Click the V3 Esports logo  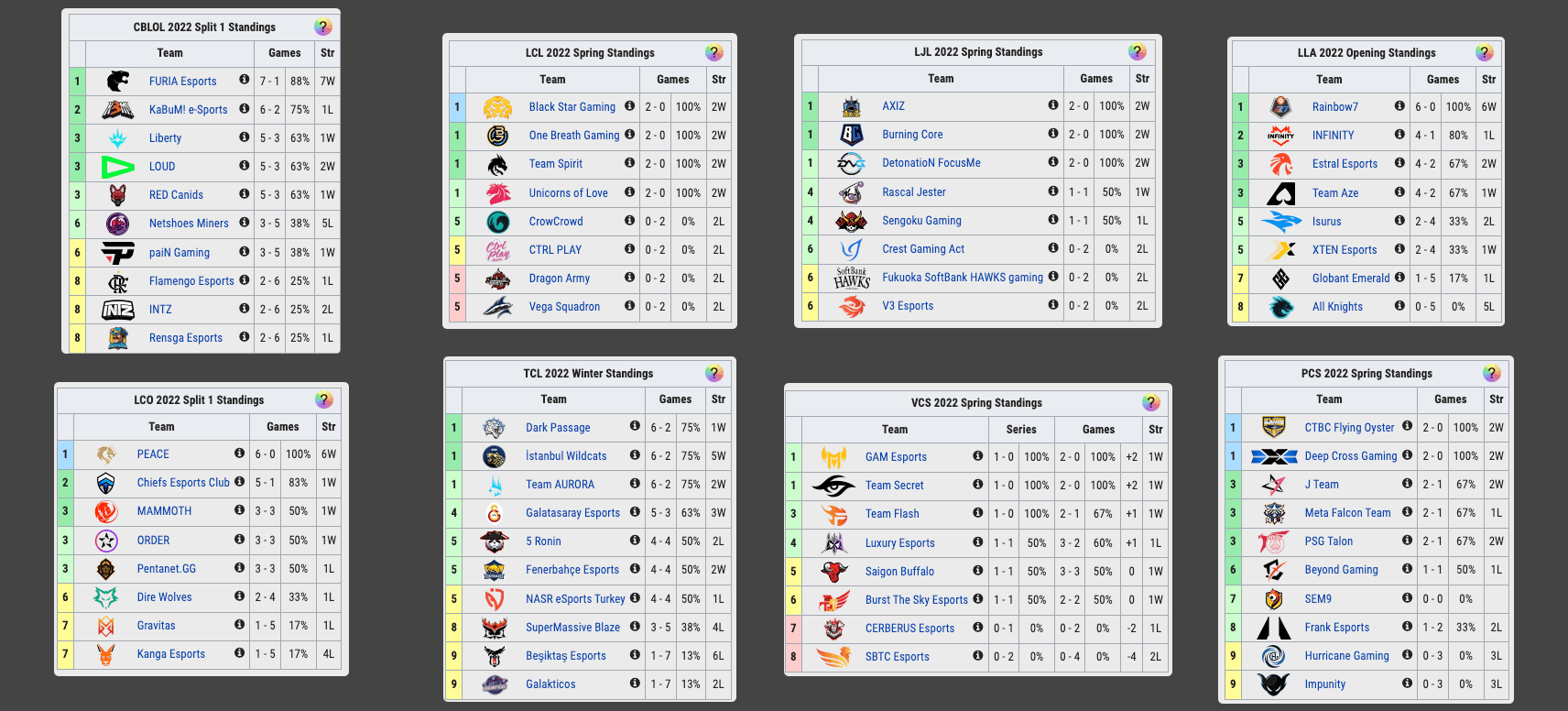pyautogui.click(x=851, y=306)
